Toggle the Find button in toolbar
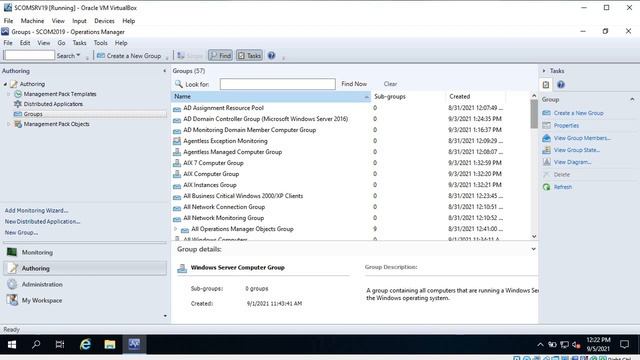 (x=220, y=56)
